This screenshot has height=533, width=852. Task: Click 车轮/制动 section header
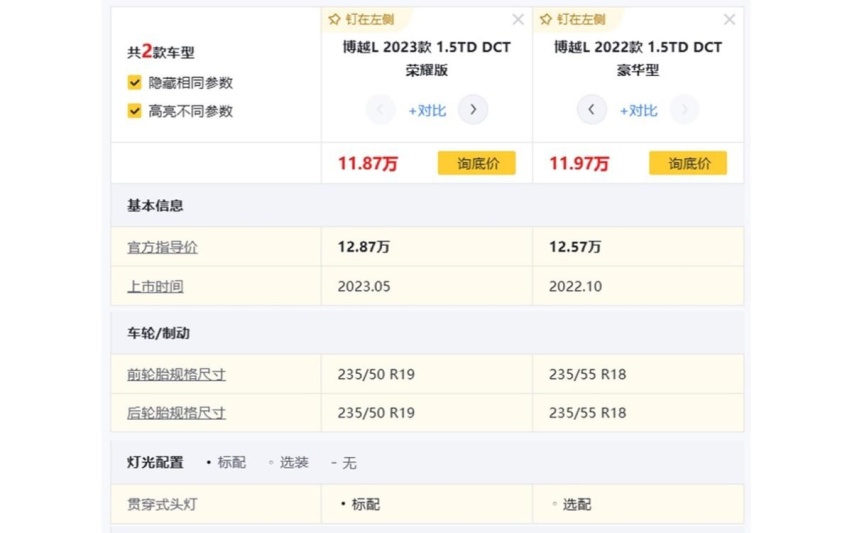pos(158,333)
